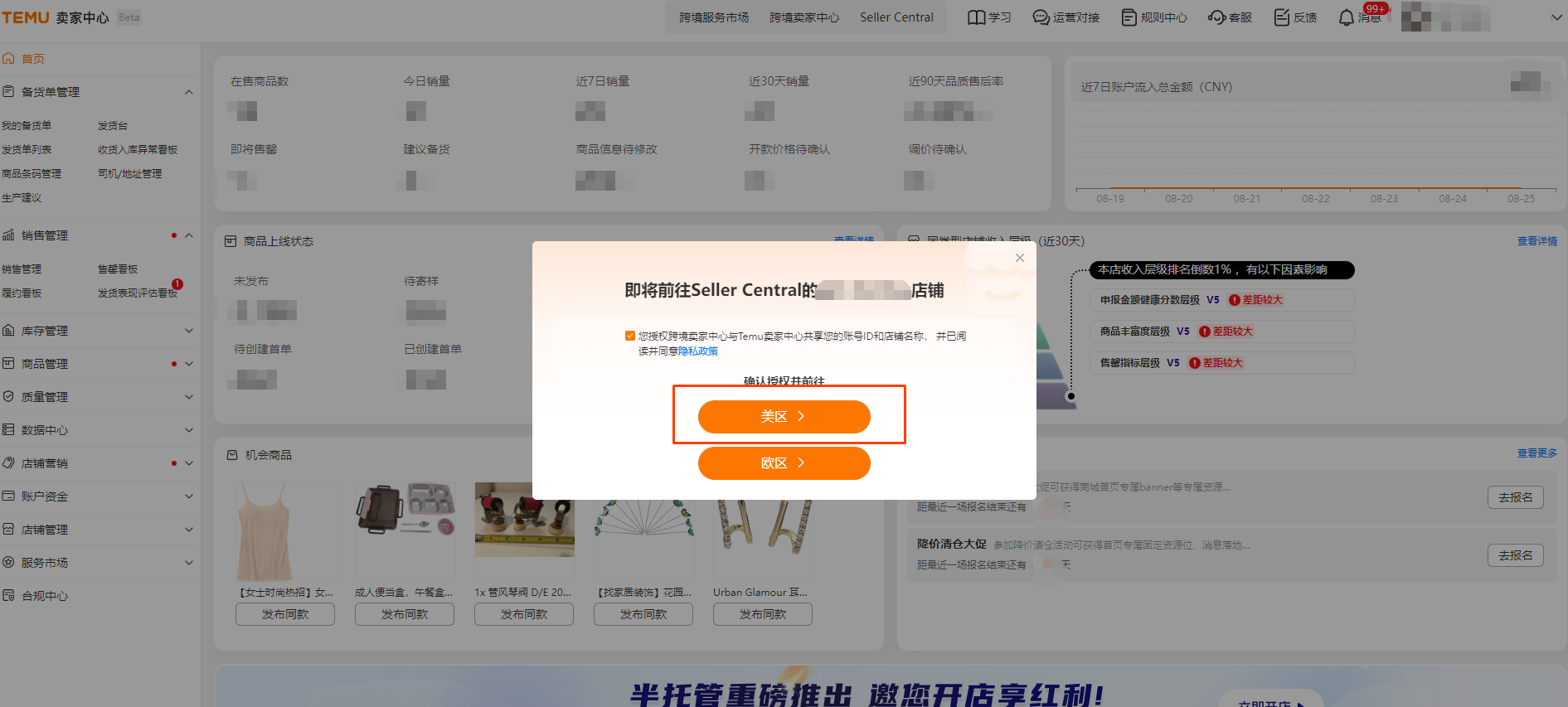The width and height of the screenshot is (1568, 707).
Task: Open 商品条码管理 menu item
Action: pos(32,174)
